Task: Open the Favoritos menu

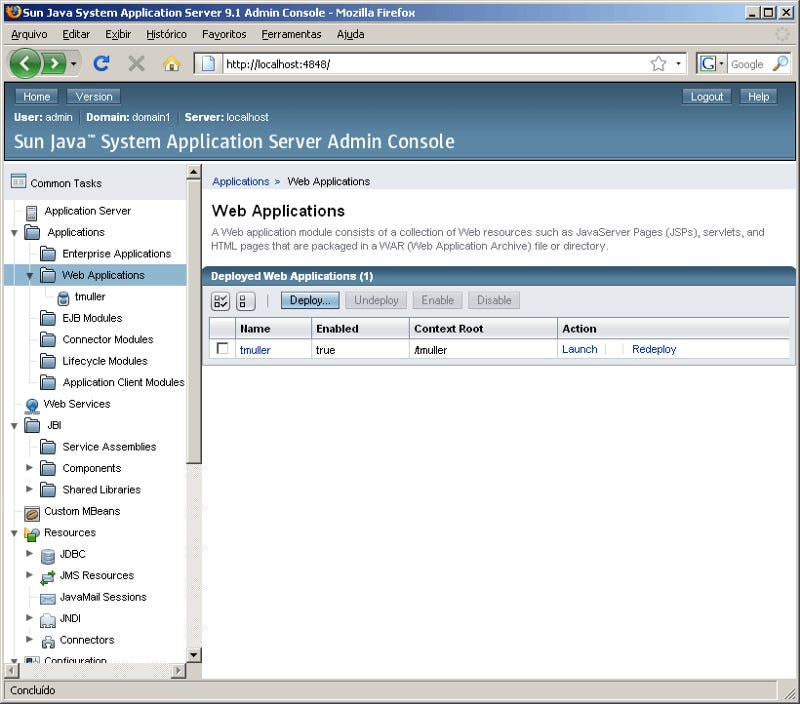Action: click(224, 34)
